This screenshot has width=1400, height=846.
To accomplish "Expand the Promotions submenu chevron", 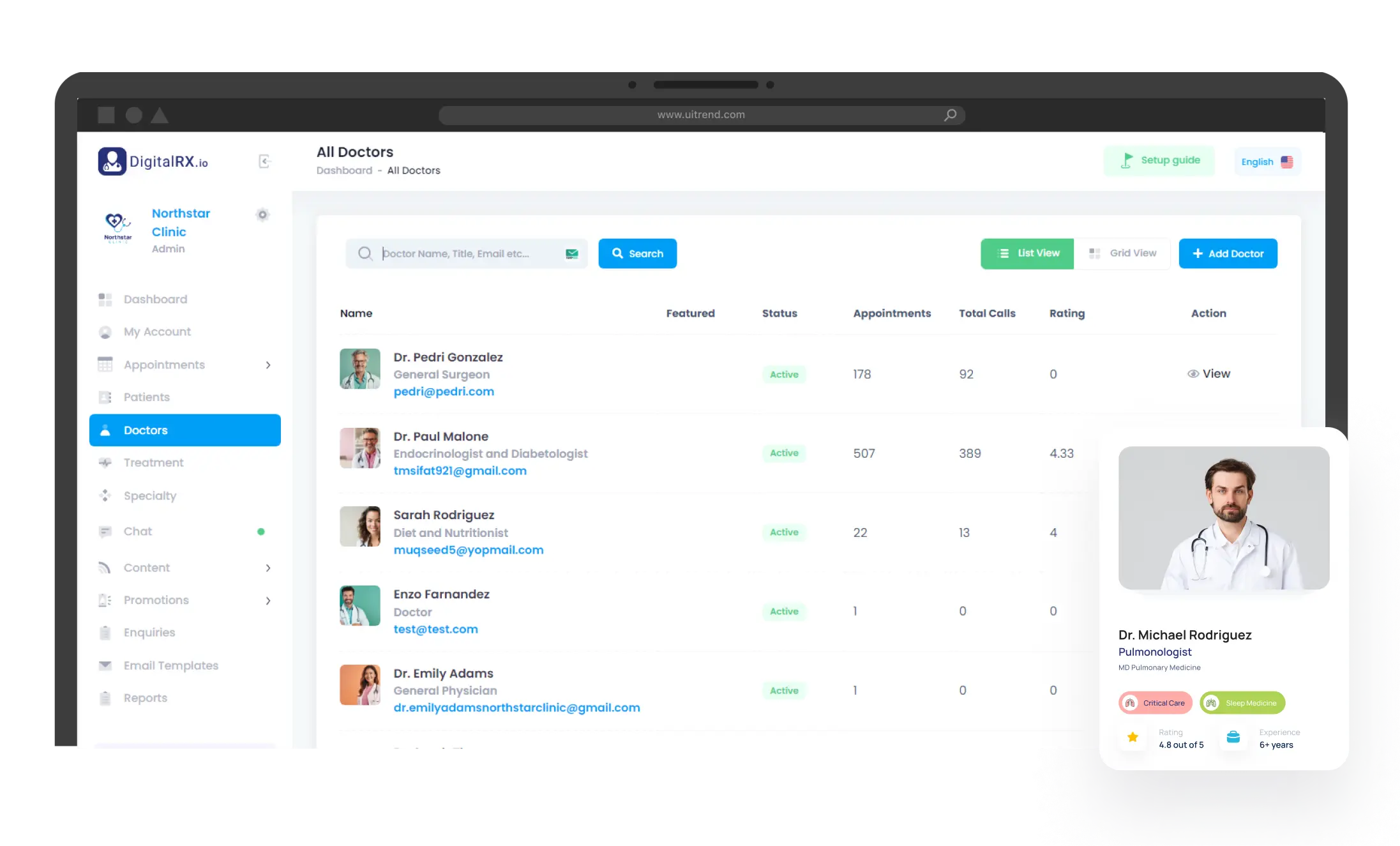I will tap(268, 601).
